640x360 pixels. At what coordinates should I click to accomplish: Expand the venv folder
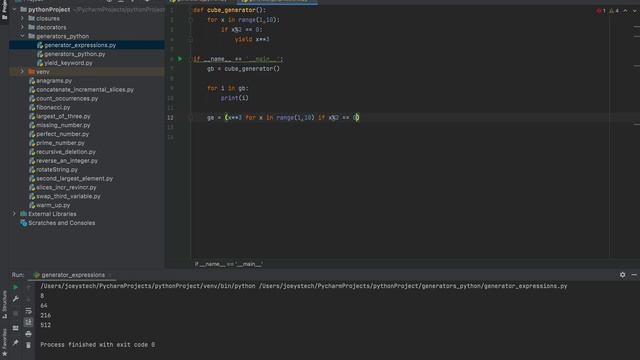22,72
